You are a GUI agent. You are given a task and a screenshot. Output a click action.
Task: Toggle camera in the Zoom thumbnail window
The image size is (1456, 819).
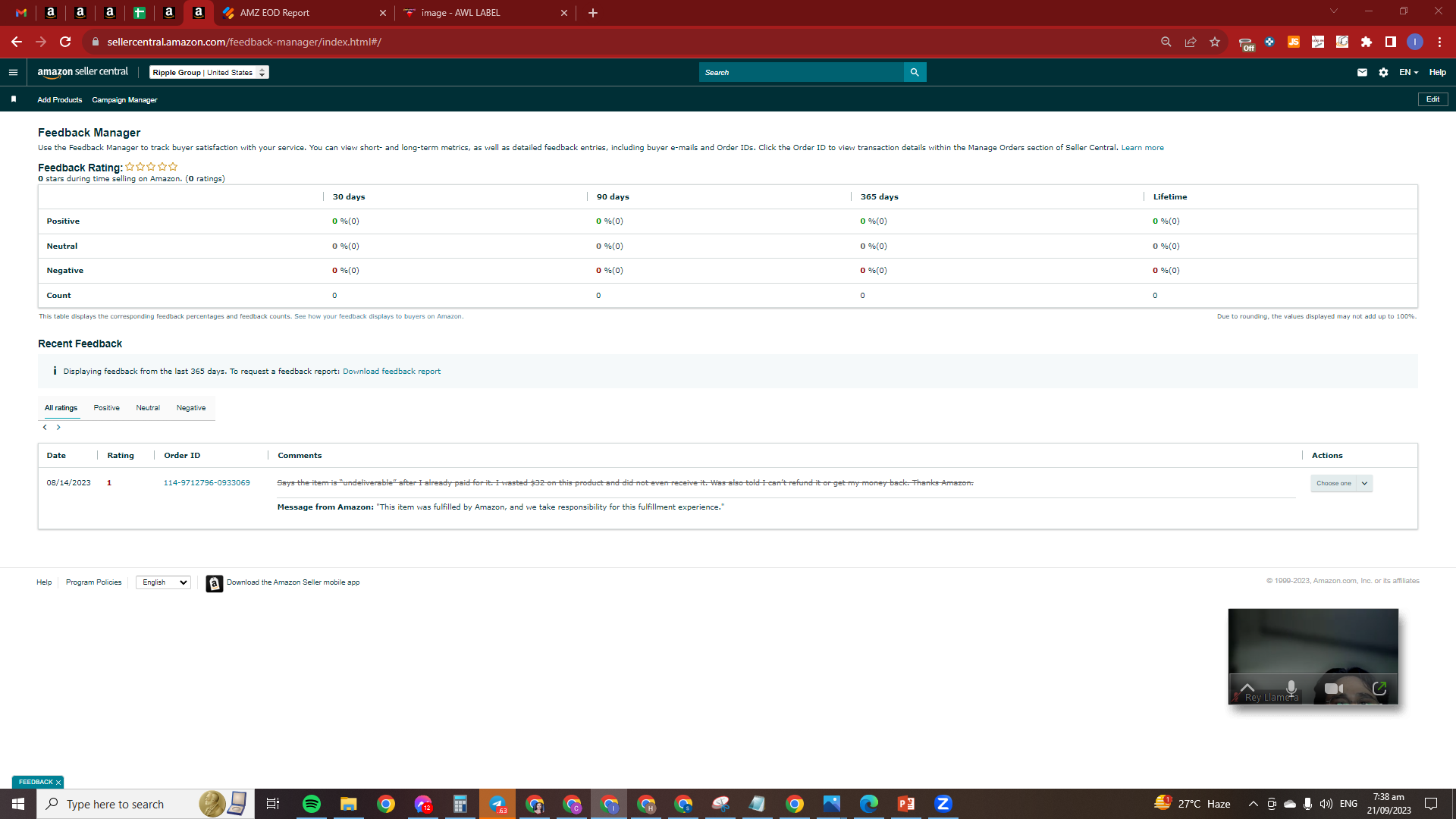[x=1334, y=689]
